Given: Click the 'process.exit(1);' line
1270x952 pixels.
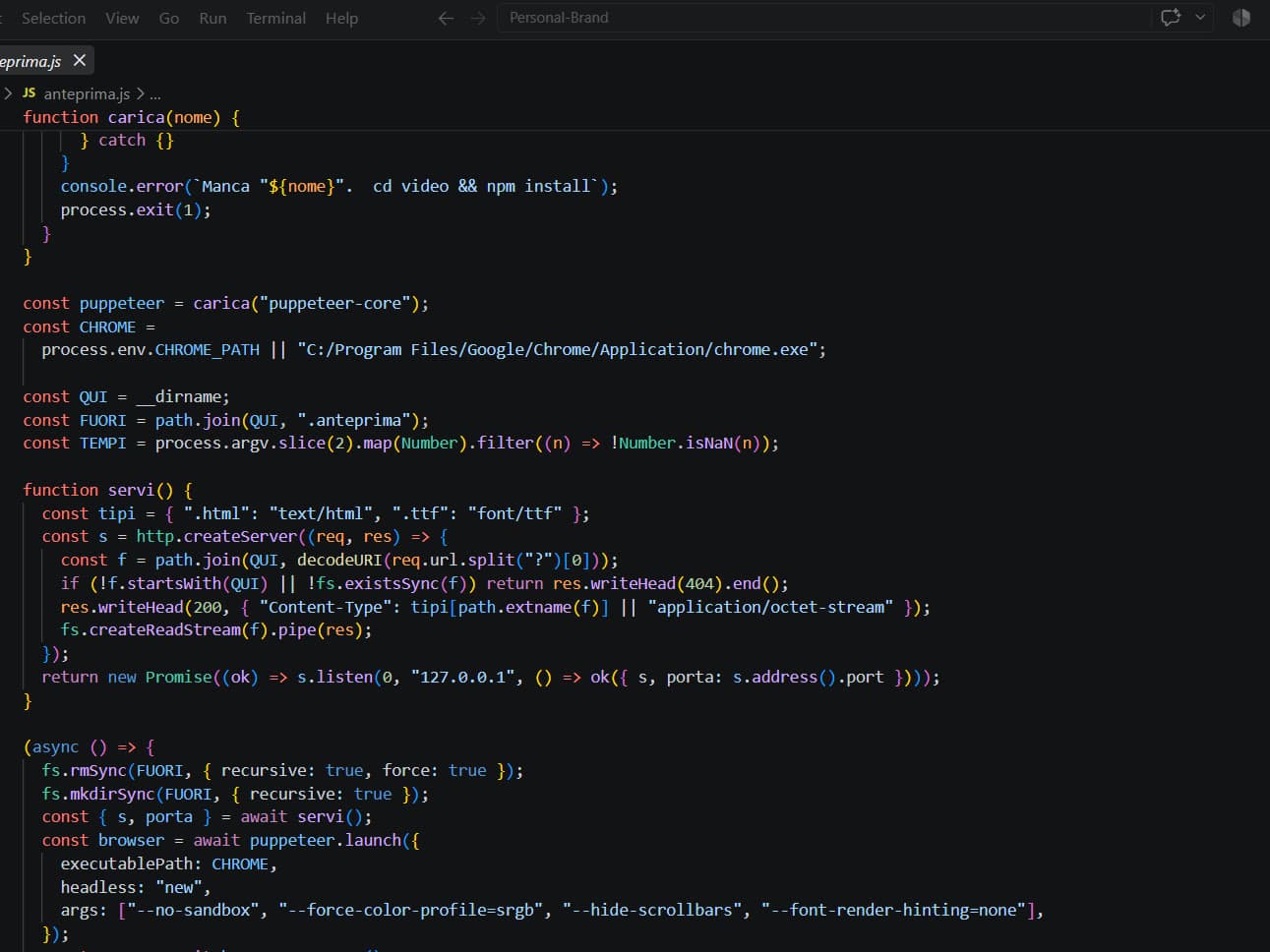Looking at the screenshot, I should tap(136, 209).
